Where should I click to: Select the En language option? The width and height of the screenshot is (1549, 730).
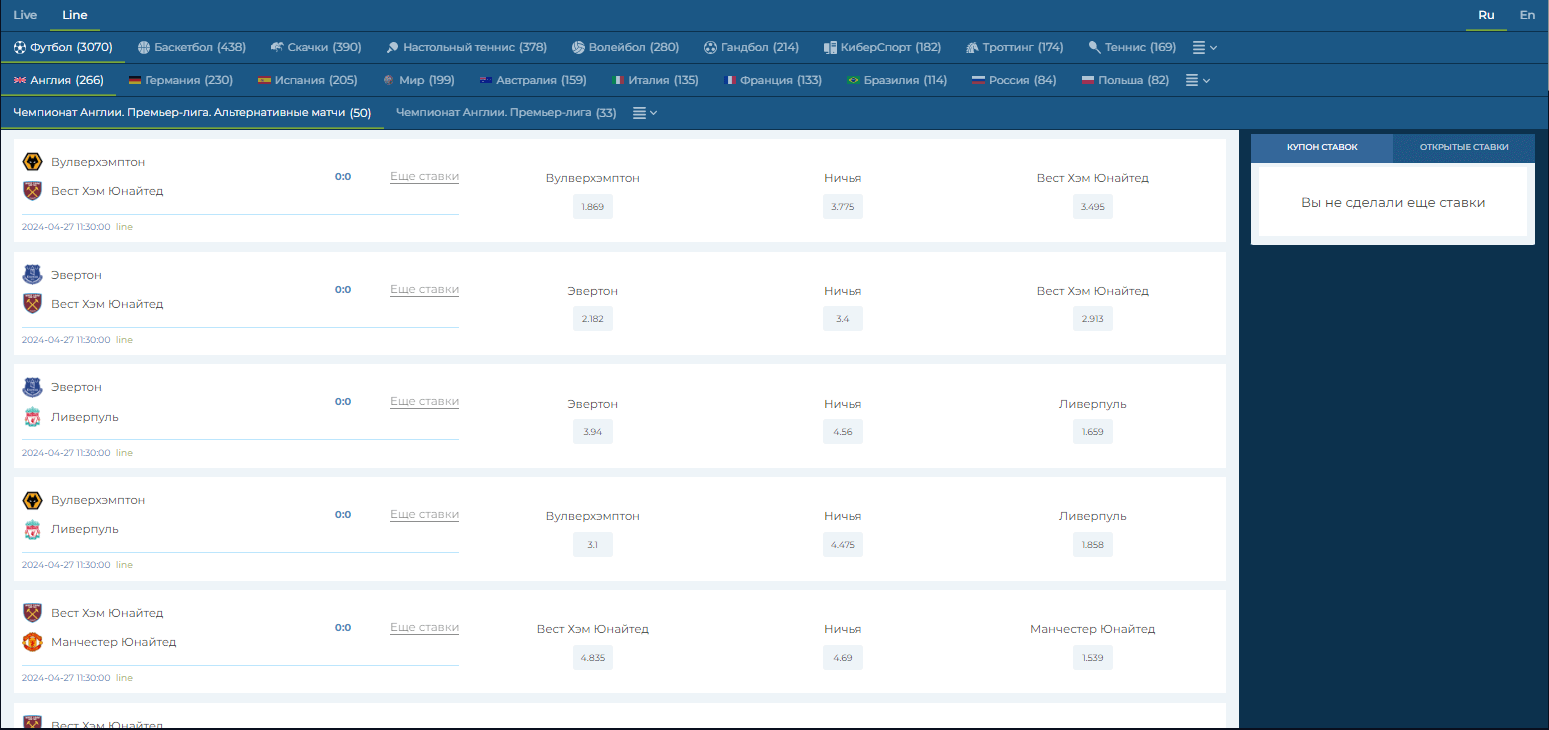coord(1527,15)
